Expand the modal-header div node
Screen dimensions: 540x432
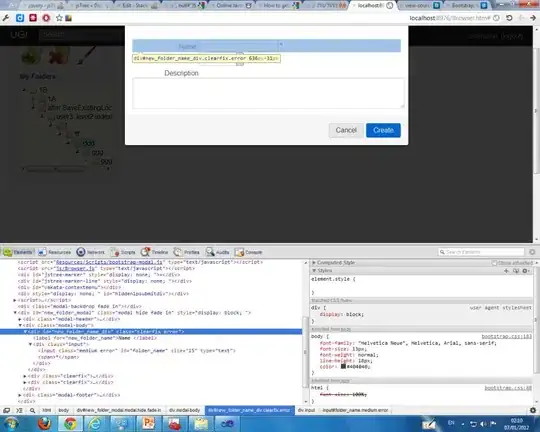click(x=20, y=319)
